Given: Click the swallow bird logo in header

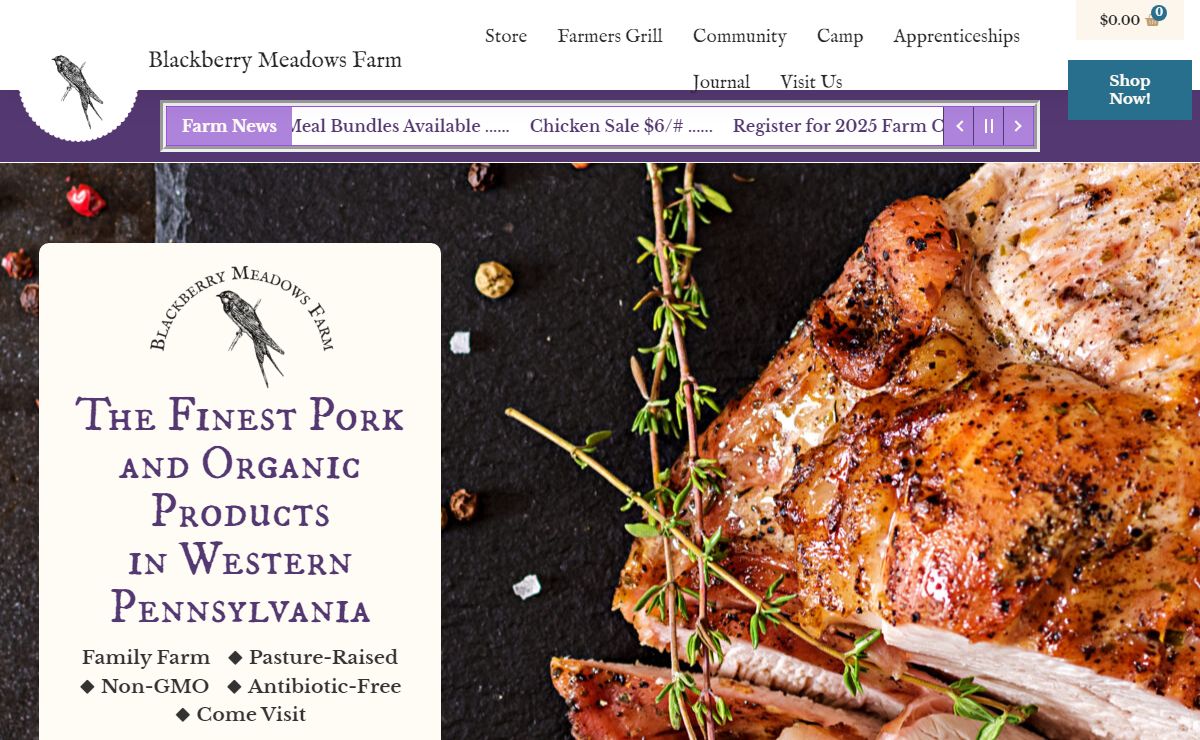Looking at the screenshot, I should (x=78, y=92).
